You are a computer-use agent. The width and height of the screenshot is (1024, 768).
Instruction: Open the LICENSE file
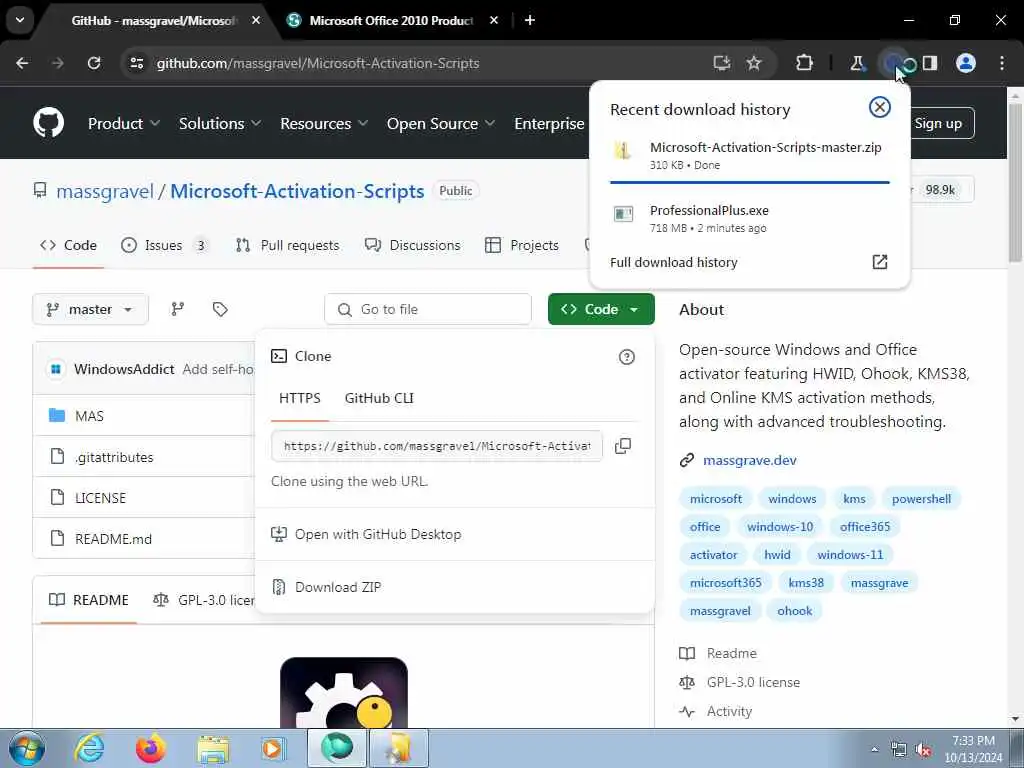tap(101, 498)
